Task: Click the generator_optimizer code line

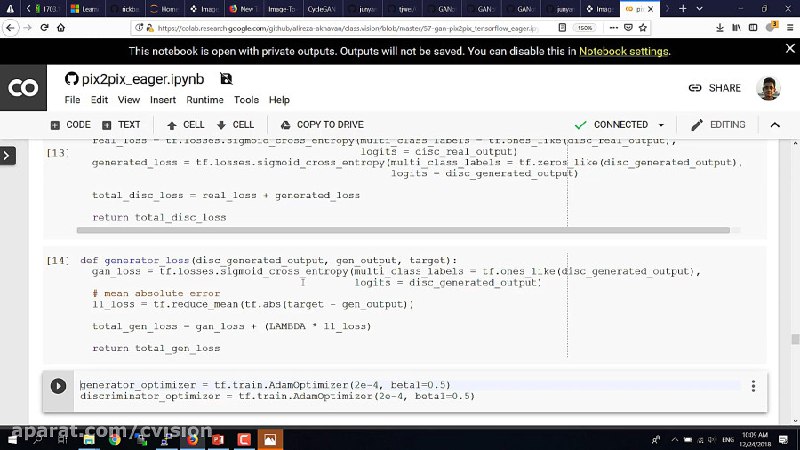Action: (x=265, y=385)
